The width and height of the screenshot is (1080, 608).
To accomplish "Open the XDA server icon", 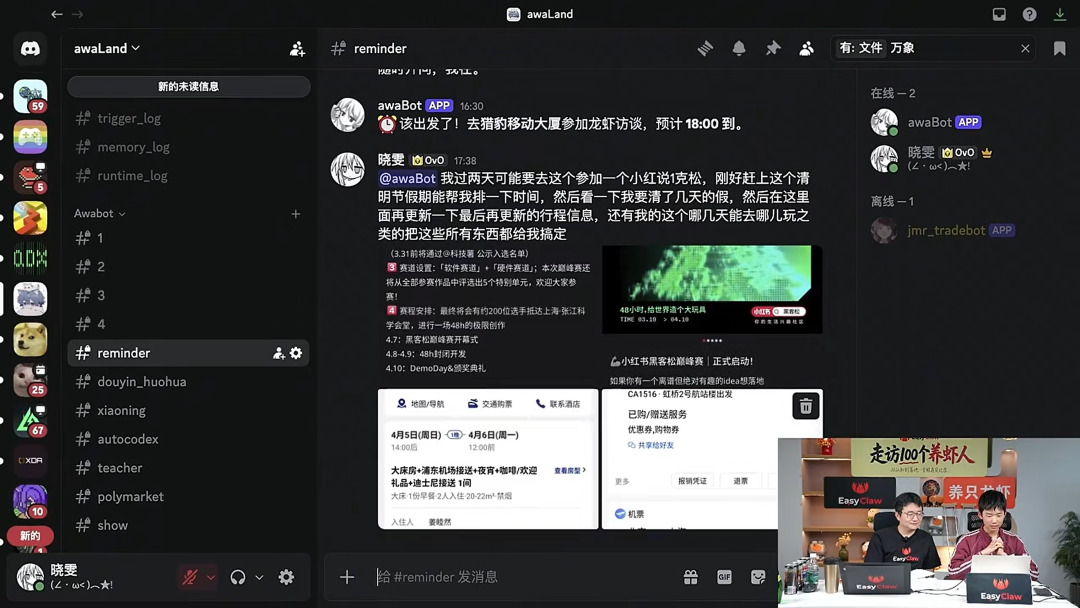I will click(30, 460).
